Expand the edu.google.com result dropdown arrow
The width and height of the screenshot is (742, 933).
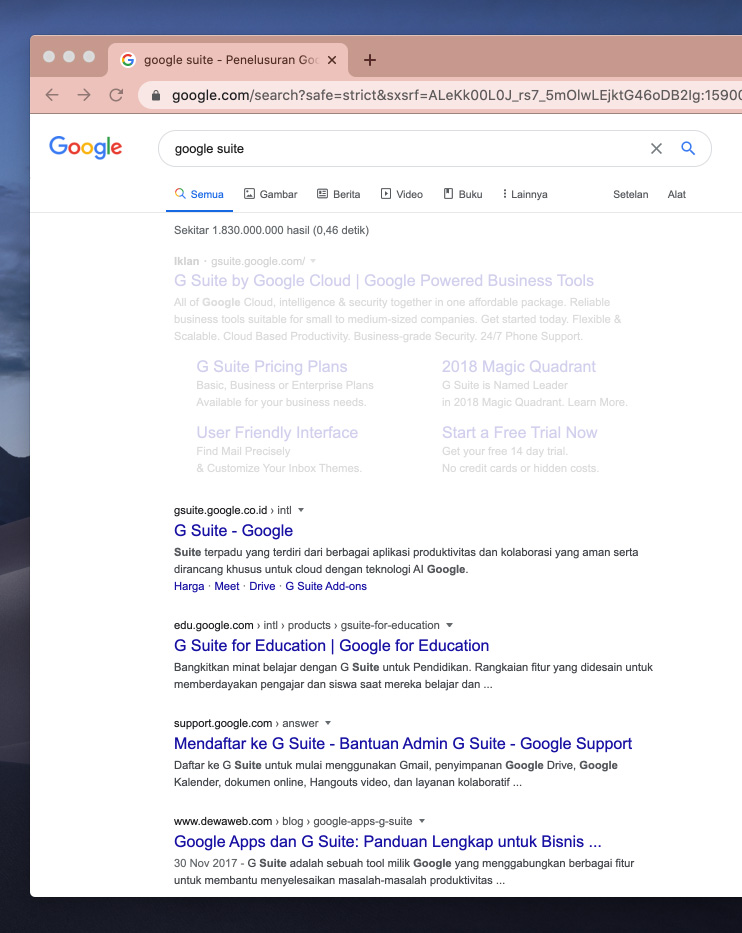pos(450,625)
